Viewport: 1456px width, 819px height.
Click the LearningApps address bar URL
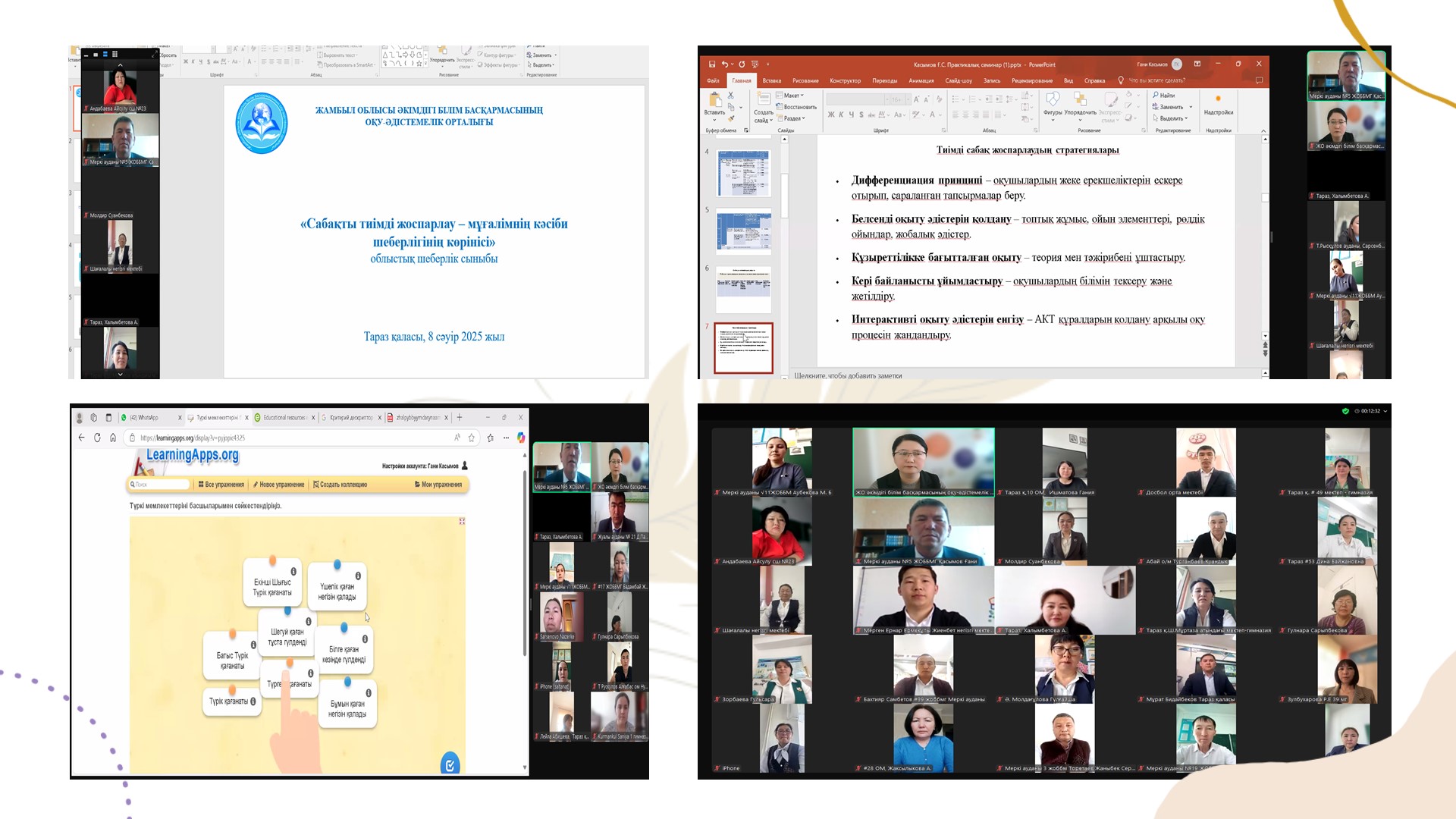(x=193, y=438)
